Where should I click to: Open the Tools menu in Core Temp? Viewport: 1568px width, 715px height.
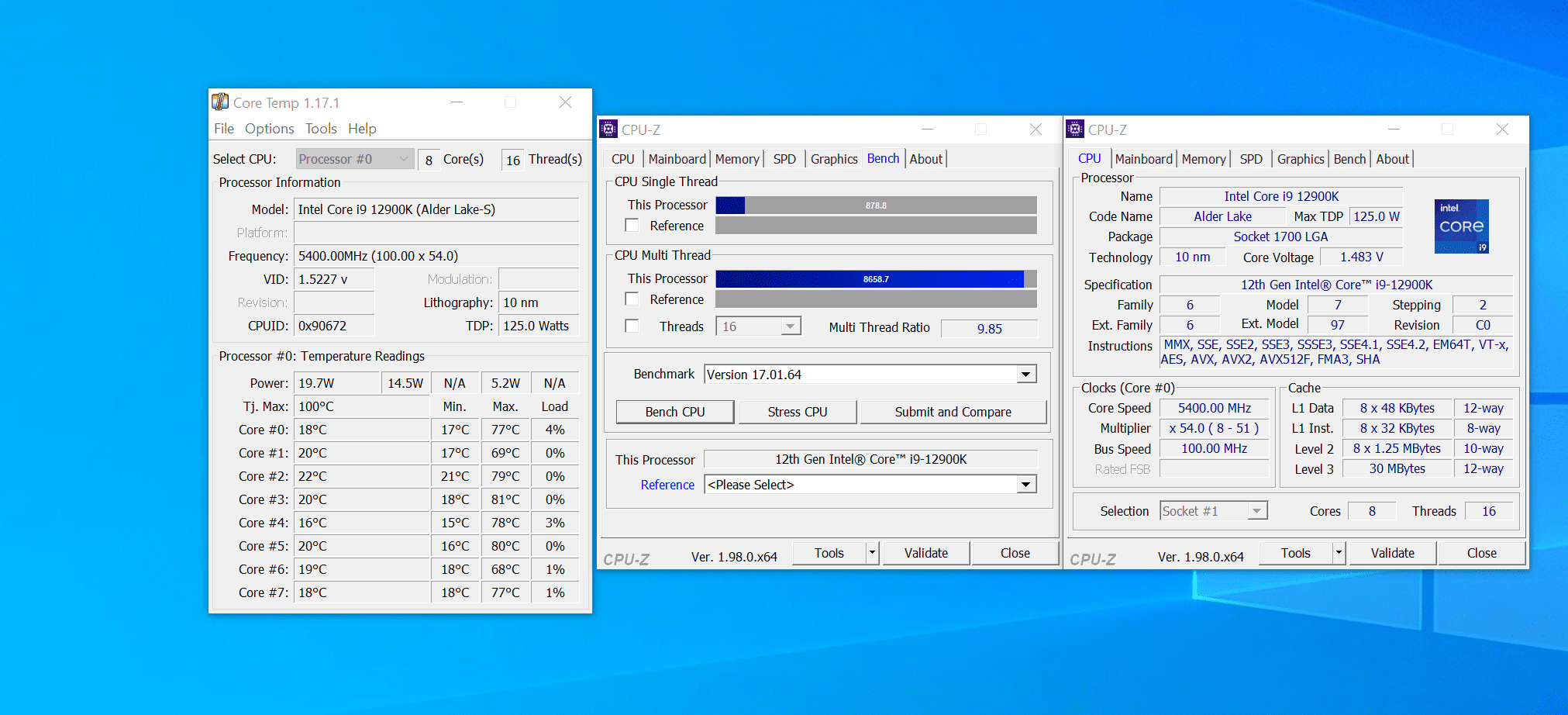pos(321,129)
